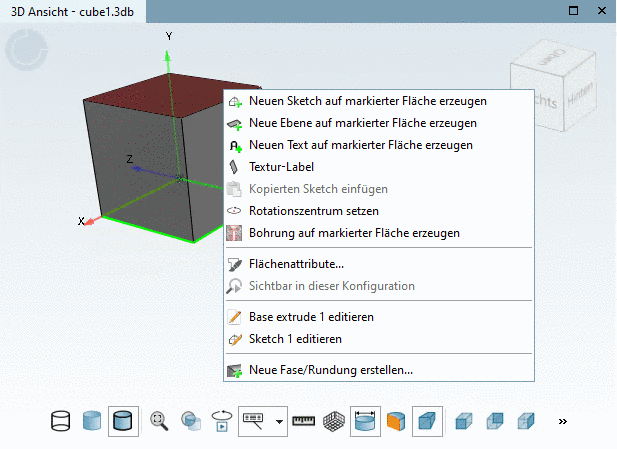The image size is (617, 449).
Task: Choose Neue Ebene auf markierter Fläche erzeugen
Action: [x=379, y=123]
